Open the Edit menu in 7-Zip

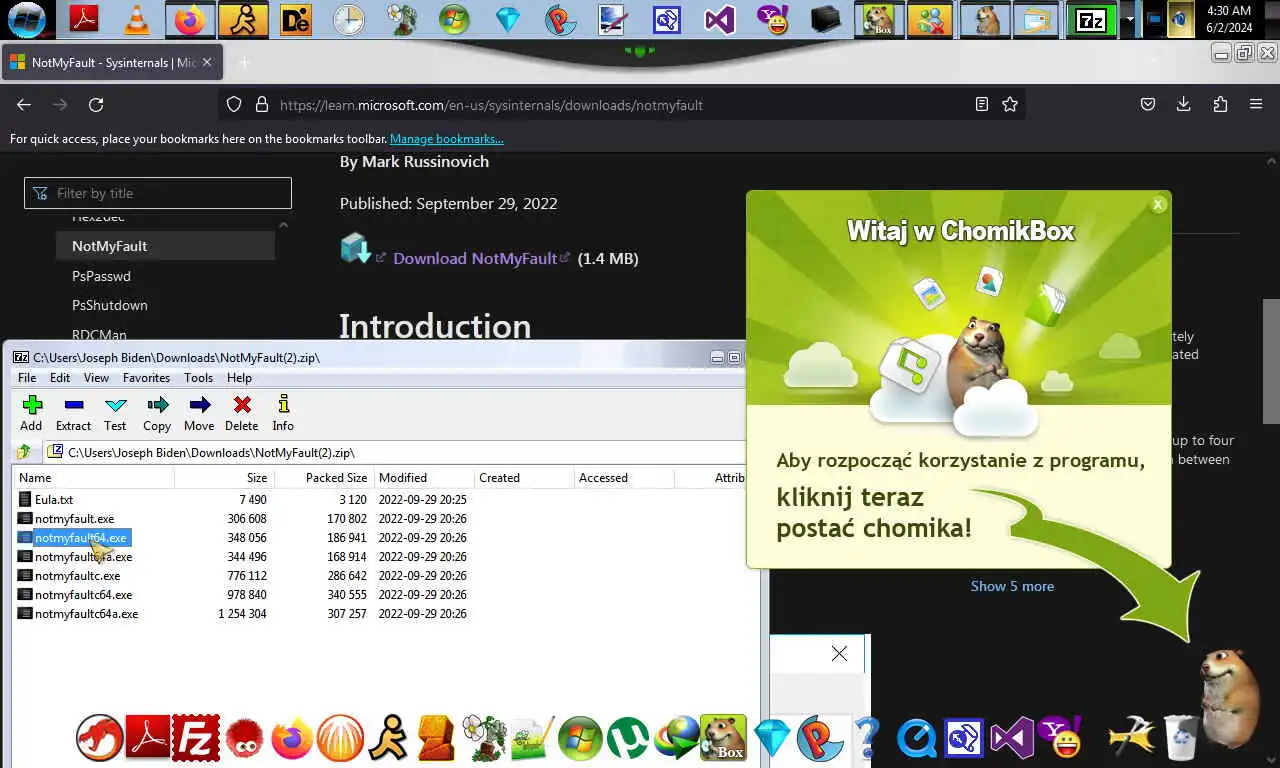[60, 378]
